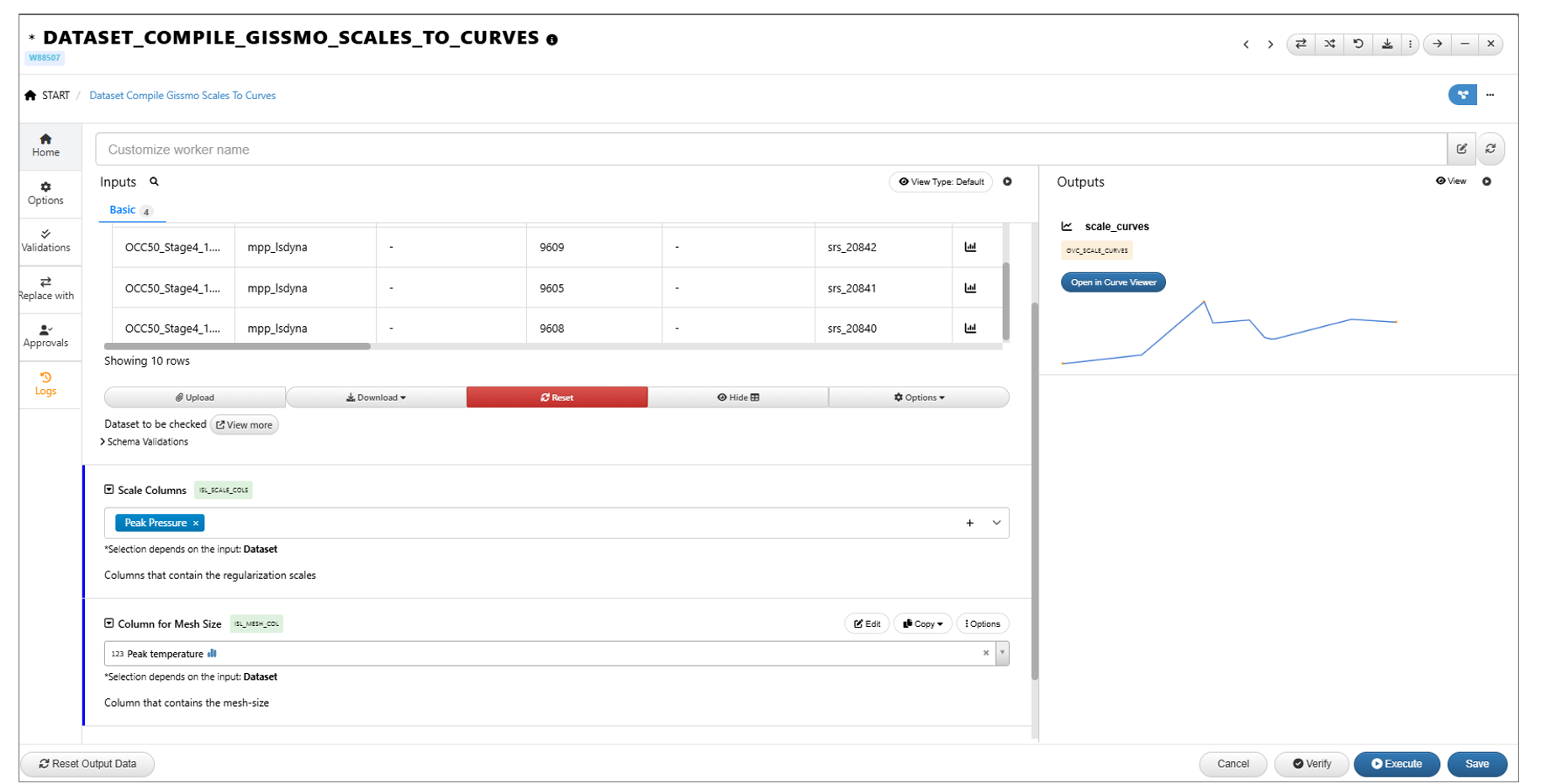The image size is (1546, 784).
Task: Open the Options sidebar item
Action: click(45, 193)
